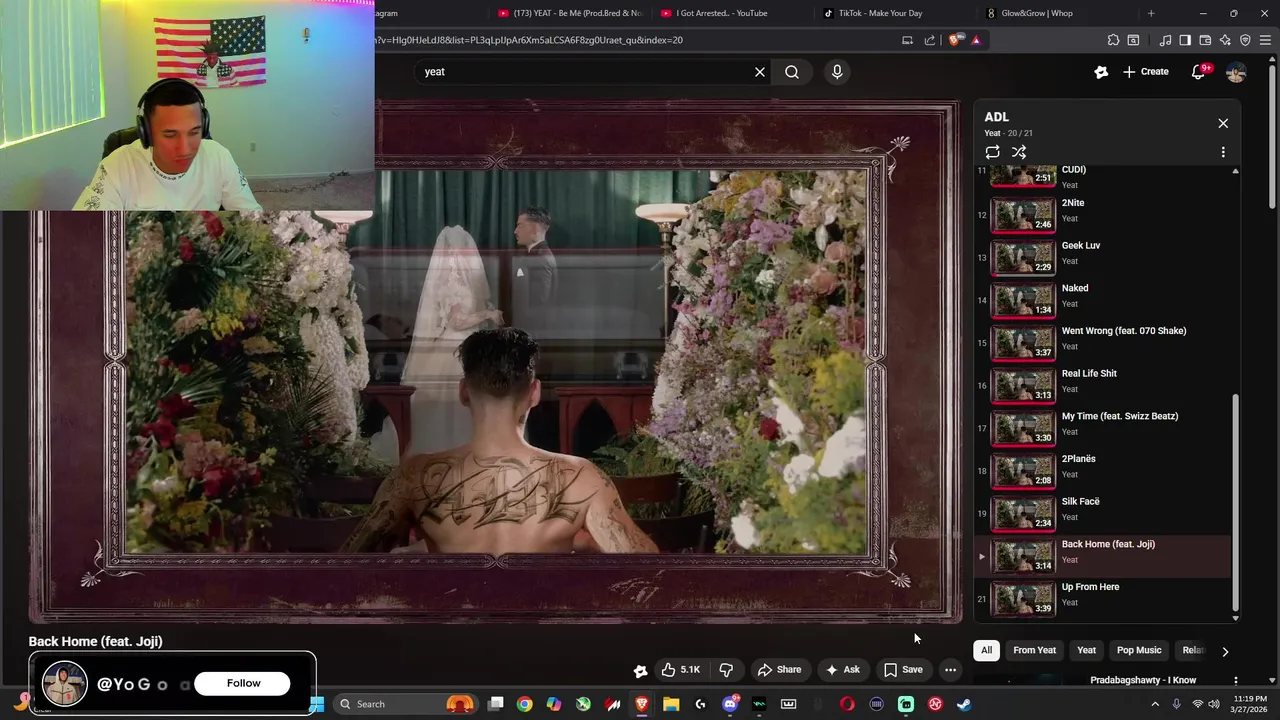Open Leo AI sparkle toolbar icon
The width and height of the screenshot is (1280, 720).
[1225, 40]
